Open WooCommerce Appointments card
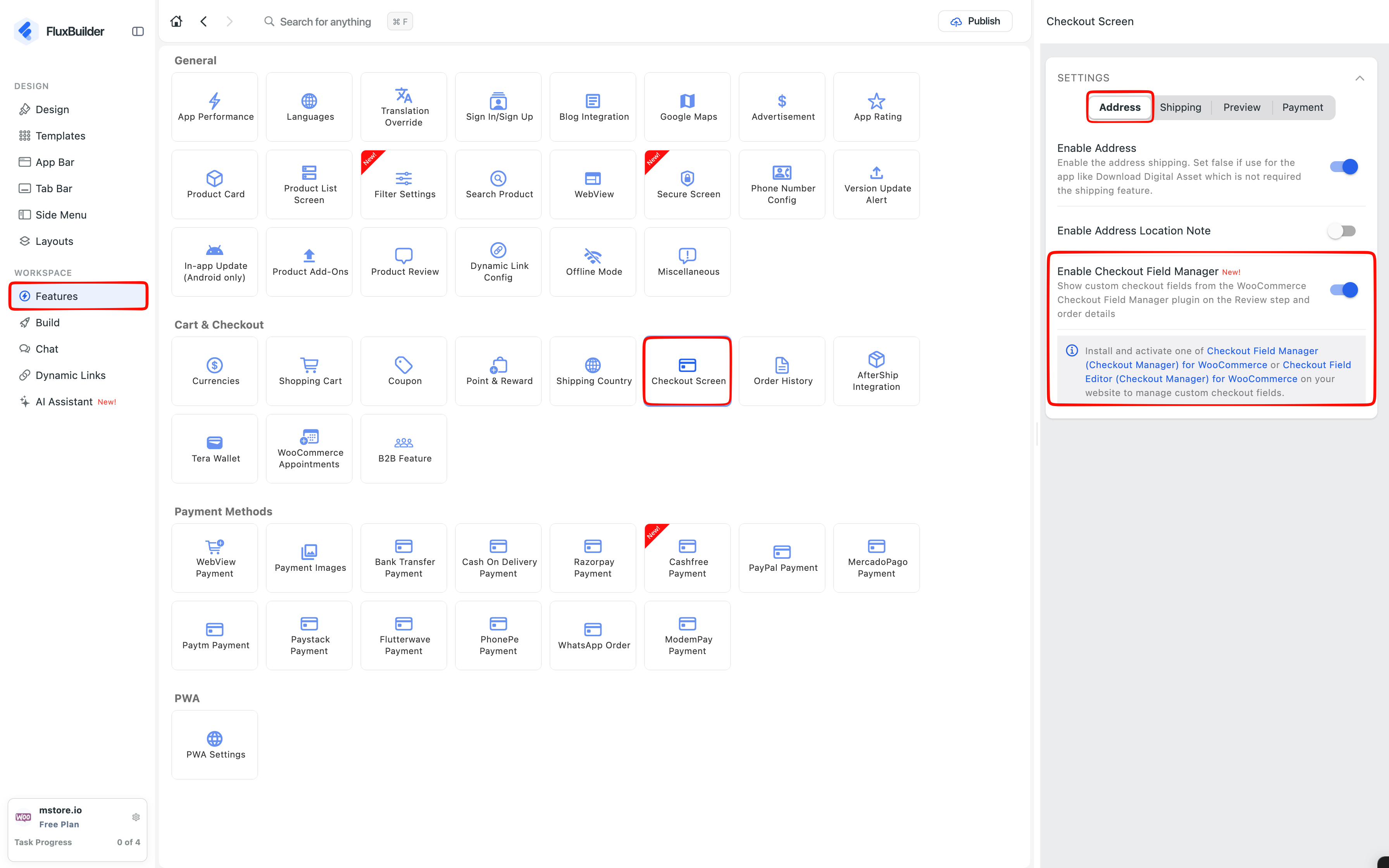This screenshot has width=1389, height=868. pos(309,448)
